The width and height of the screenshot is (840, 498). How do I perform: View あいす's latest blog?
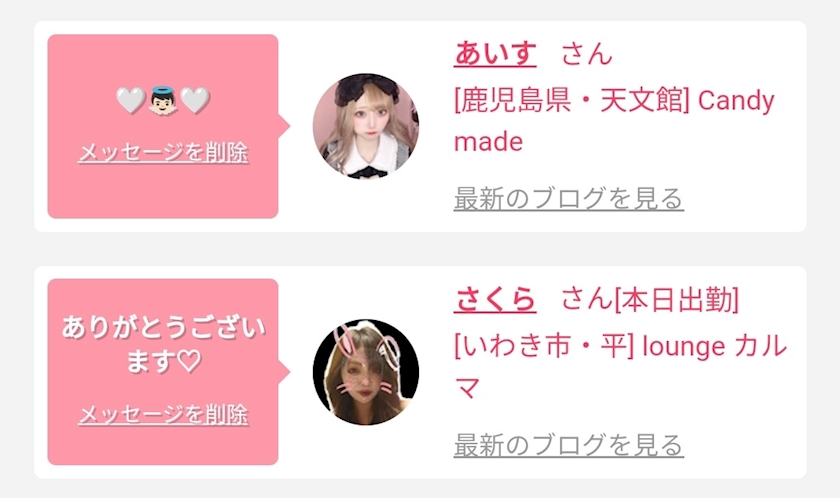pyautogui.click(x=568, y=199)
